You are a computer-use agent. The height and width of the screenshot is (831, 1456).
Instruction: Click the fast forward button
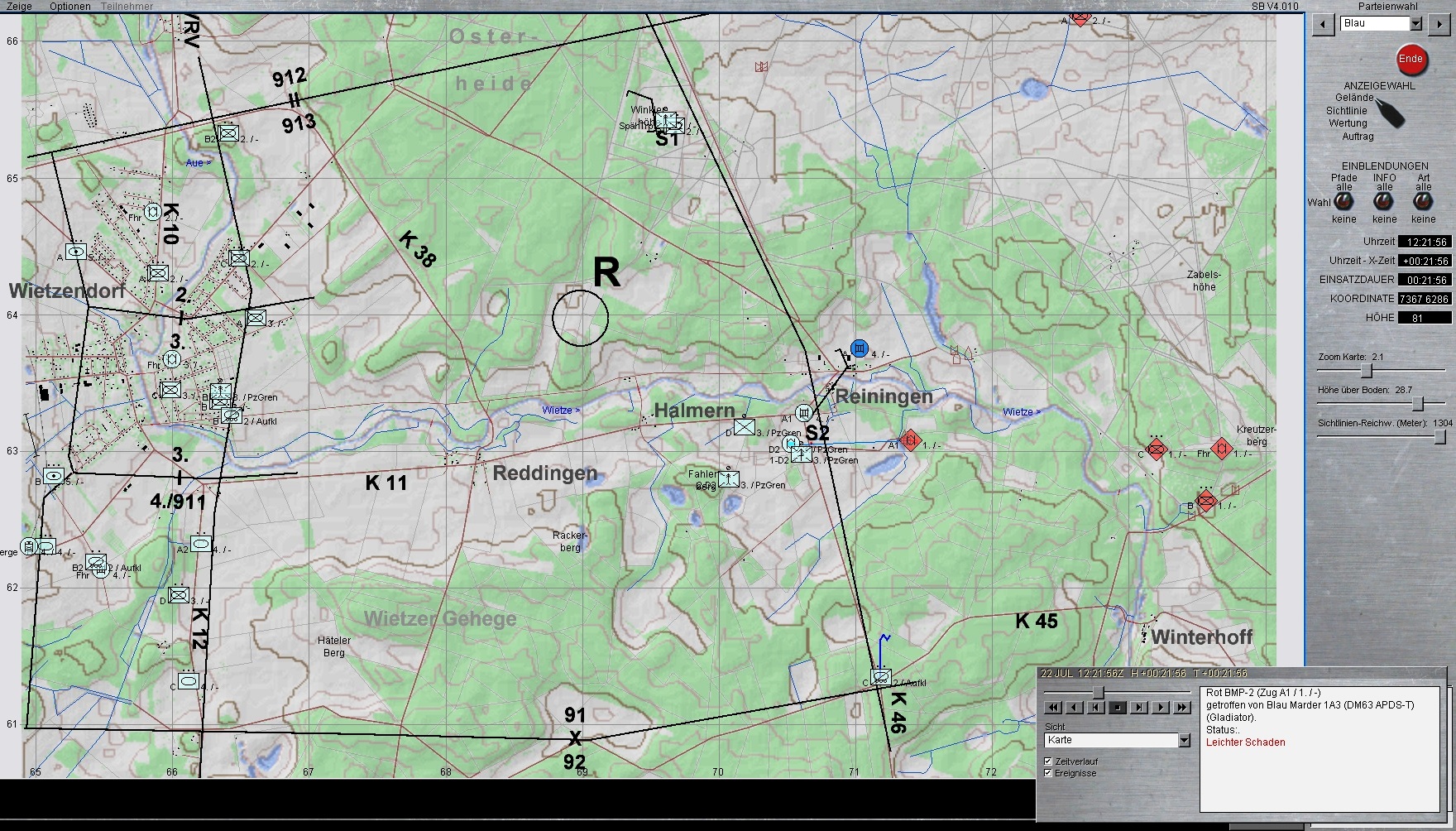click(x=1182, y=708)
